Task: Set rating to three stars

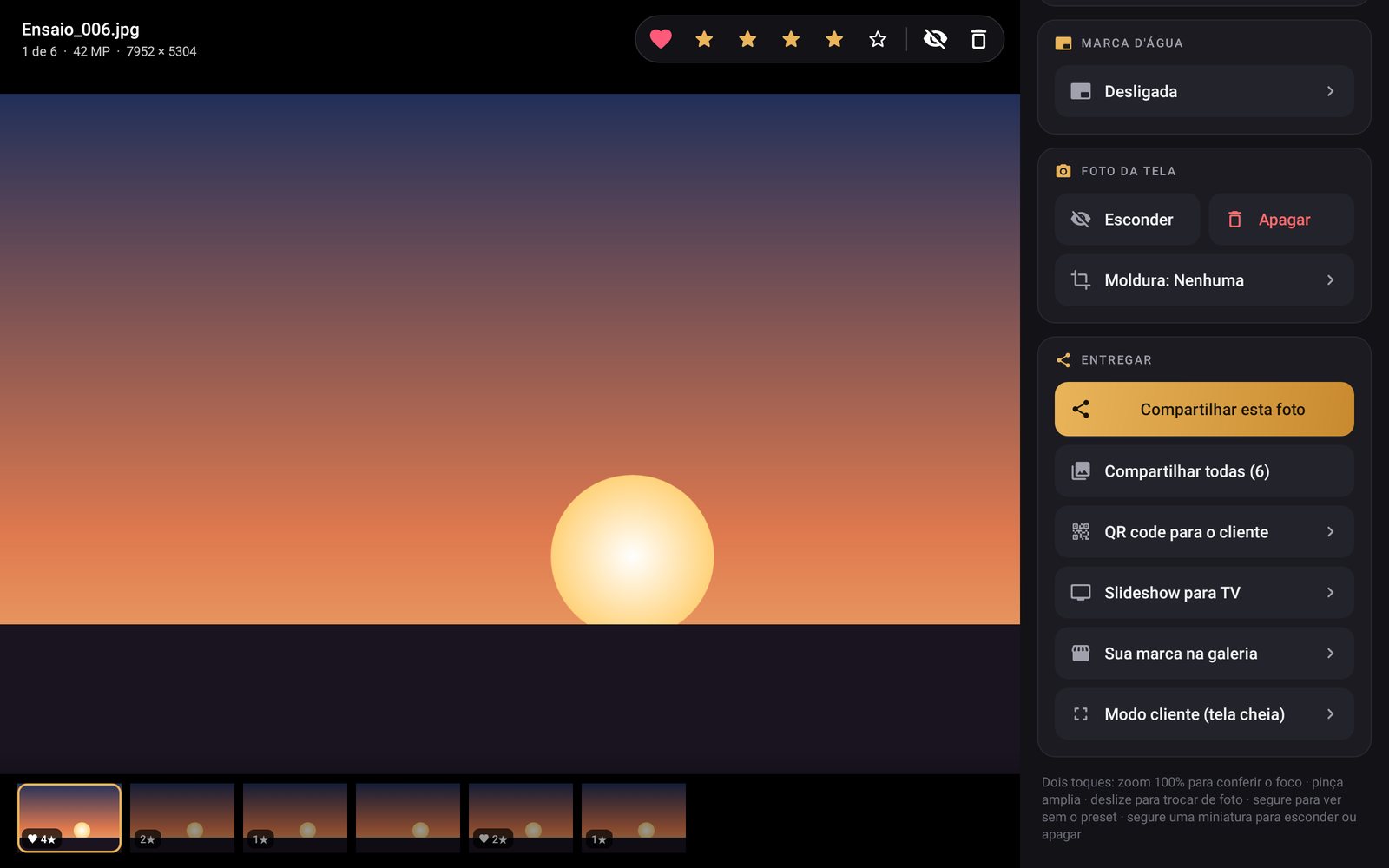Action: pos(791,39)
